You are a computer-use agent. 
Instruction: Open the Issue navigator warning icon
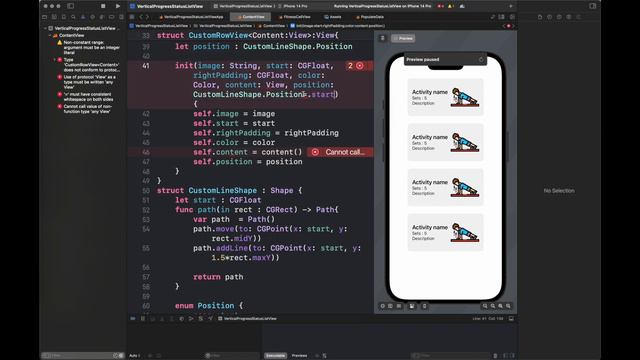(x=83, y=17)
